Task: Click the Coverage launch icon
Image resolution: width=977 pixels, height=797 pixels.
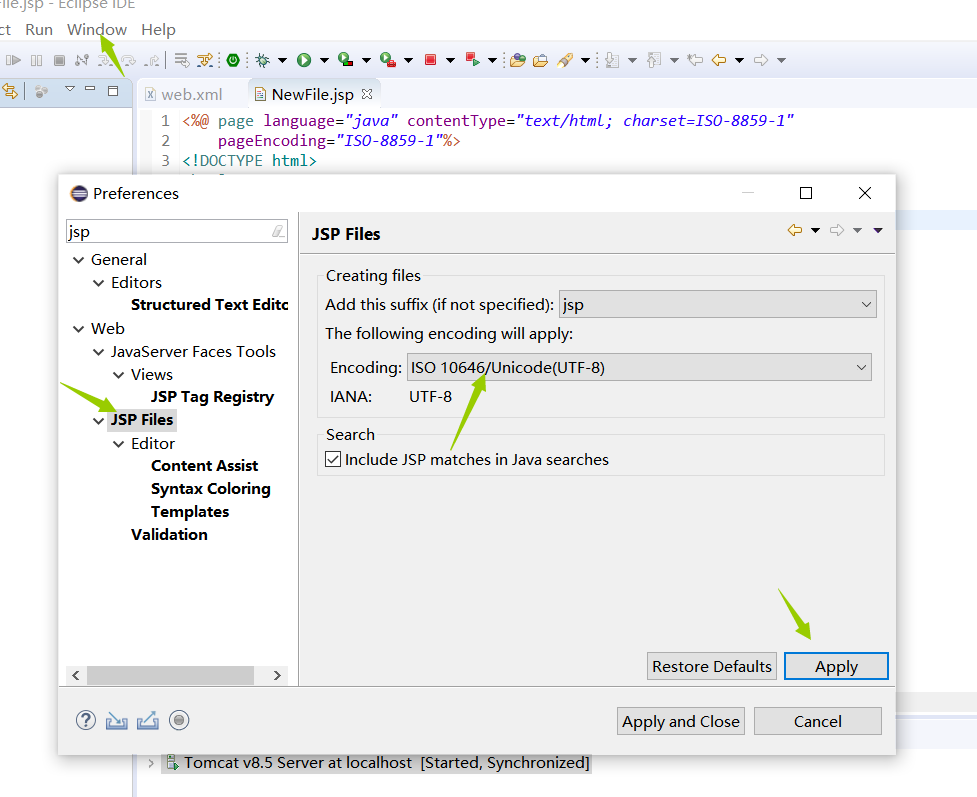Action: click(x=346, y=59)
